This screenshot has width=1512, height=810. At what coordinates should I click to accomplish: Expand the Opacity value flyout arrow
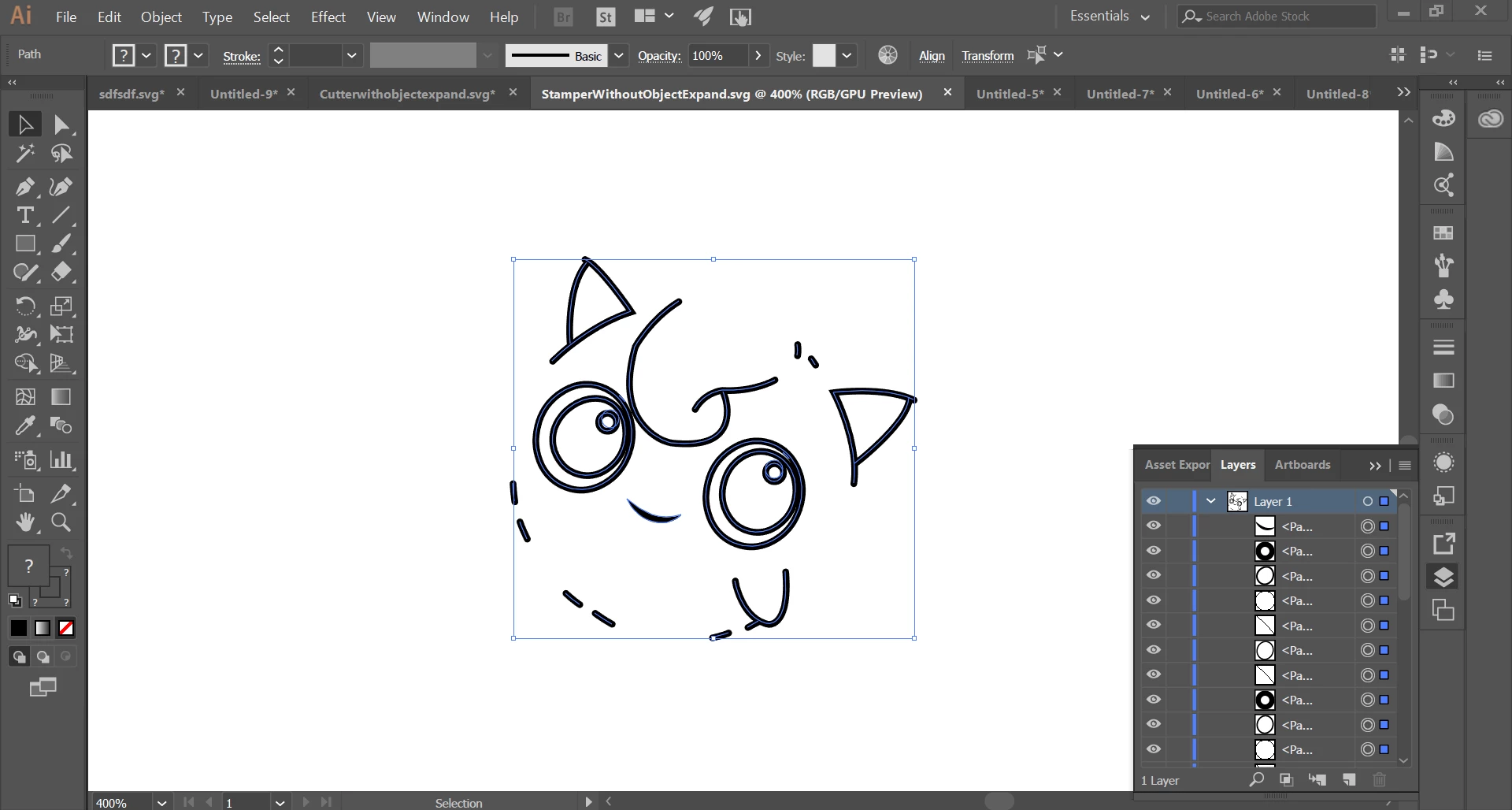pos(758,55)
